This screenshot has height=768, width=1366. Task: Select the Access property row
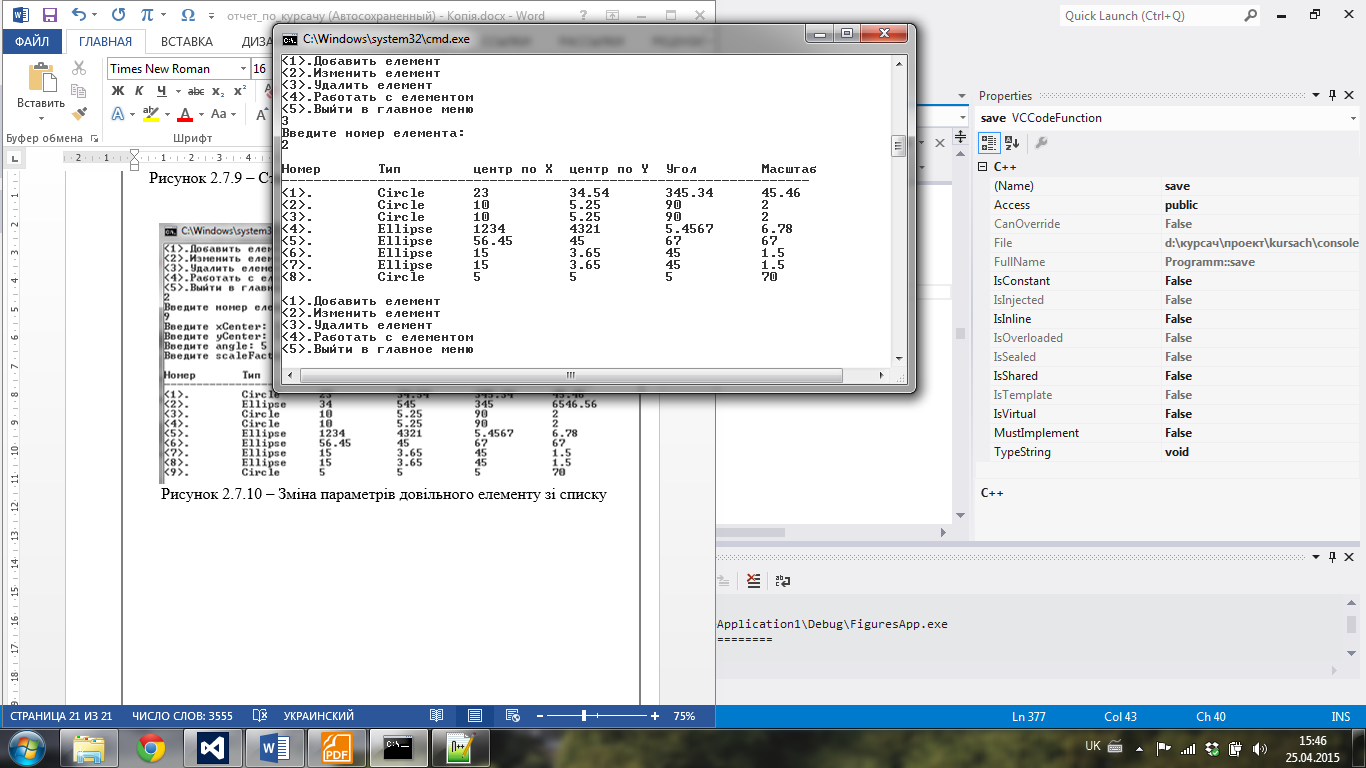[x=1175, y=205]
